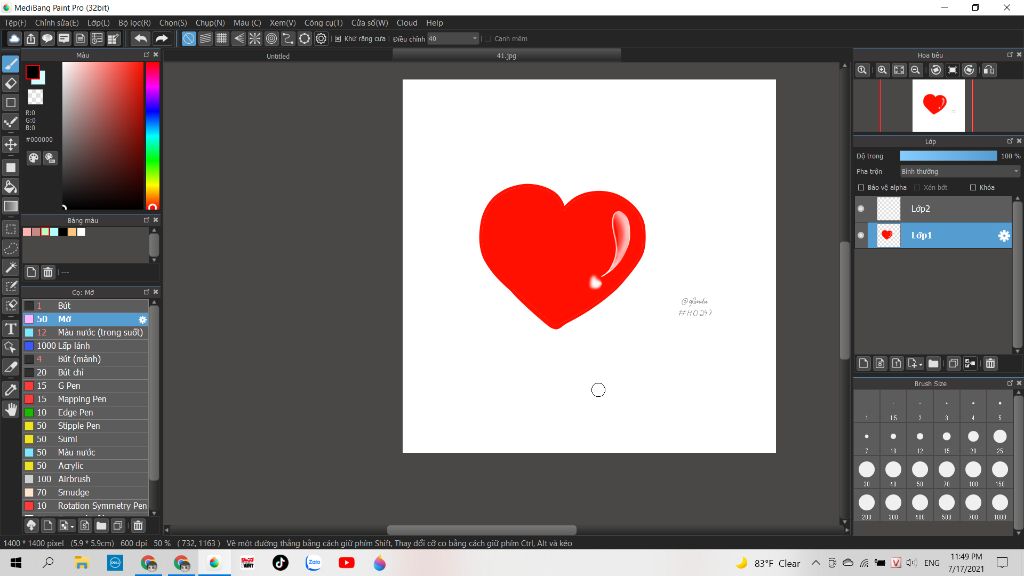Image resolution: width=1024 pixels, height=576 pixels.
Task: Toggle visibility of layer Lớp2
Action: (x=860, y=207)
